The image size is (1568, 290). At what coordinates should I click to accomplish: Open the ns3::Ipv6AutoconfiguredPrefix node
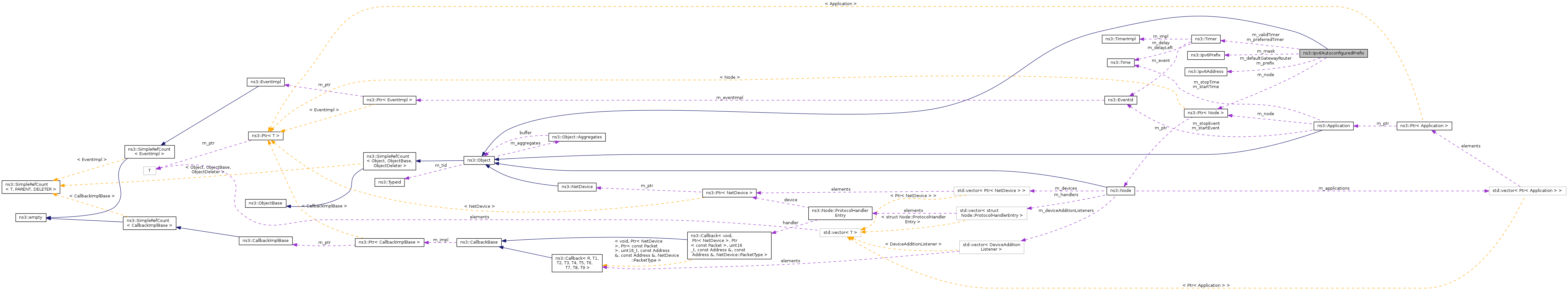point(1333,53)
